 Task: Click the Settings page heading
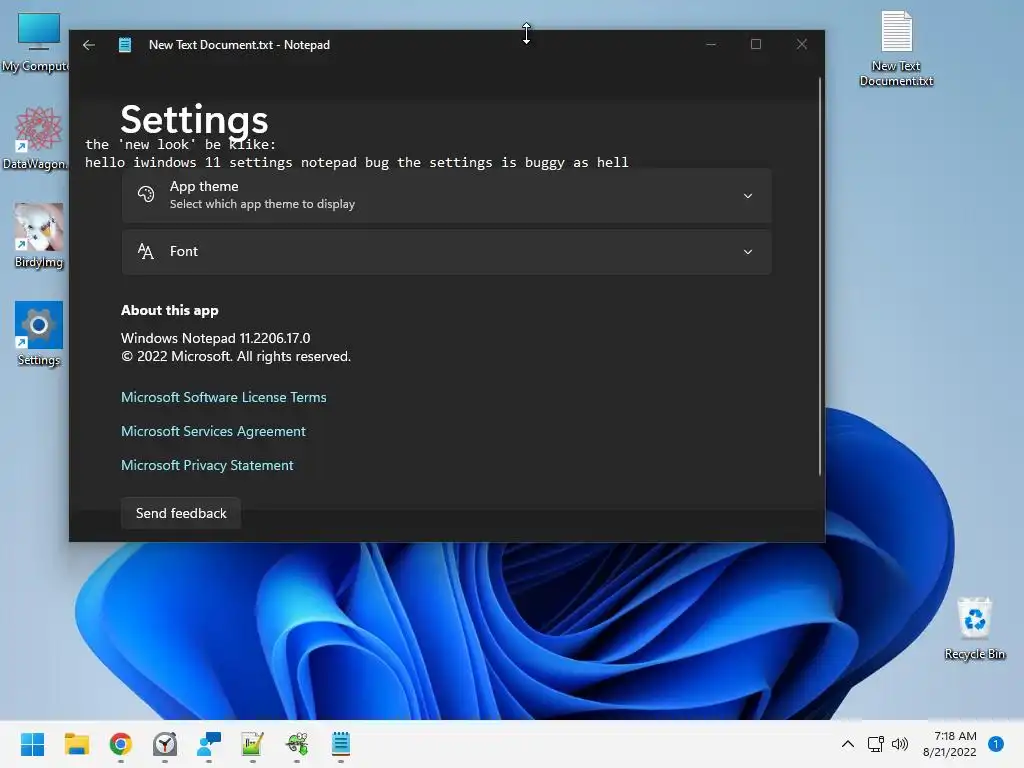point(194,120)
